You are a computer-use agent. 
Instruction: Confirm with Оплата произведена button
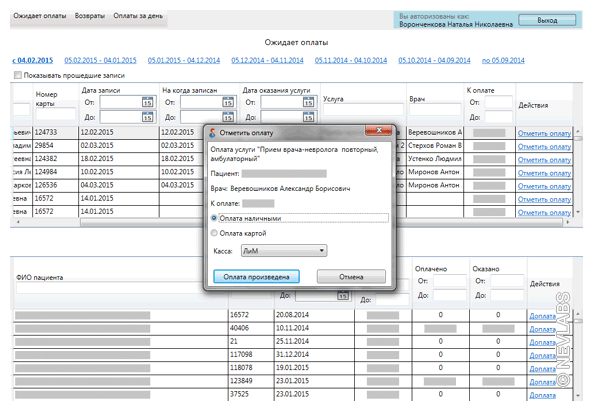(x=256, y=277)
